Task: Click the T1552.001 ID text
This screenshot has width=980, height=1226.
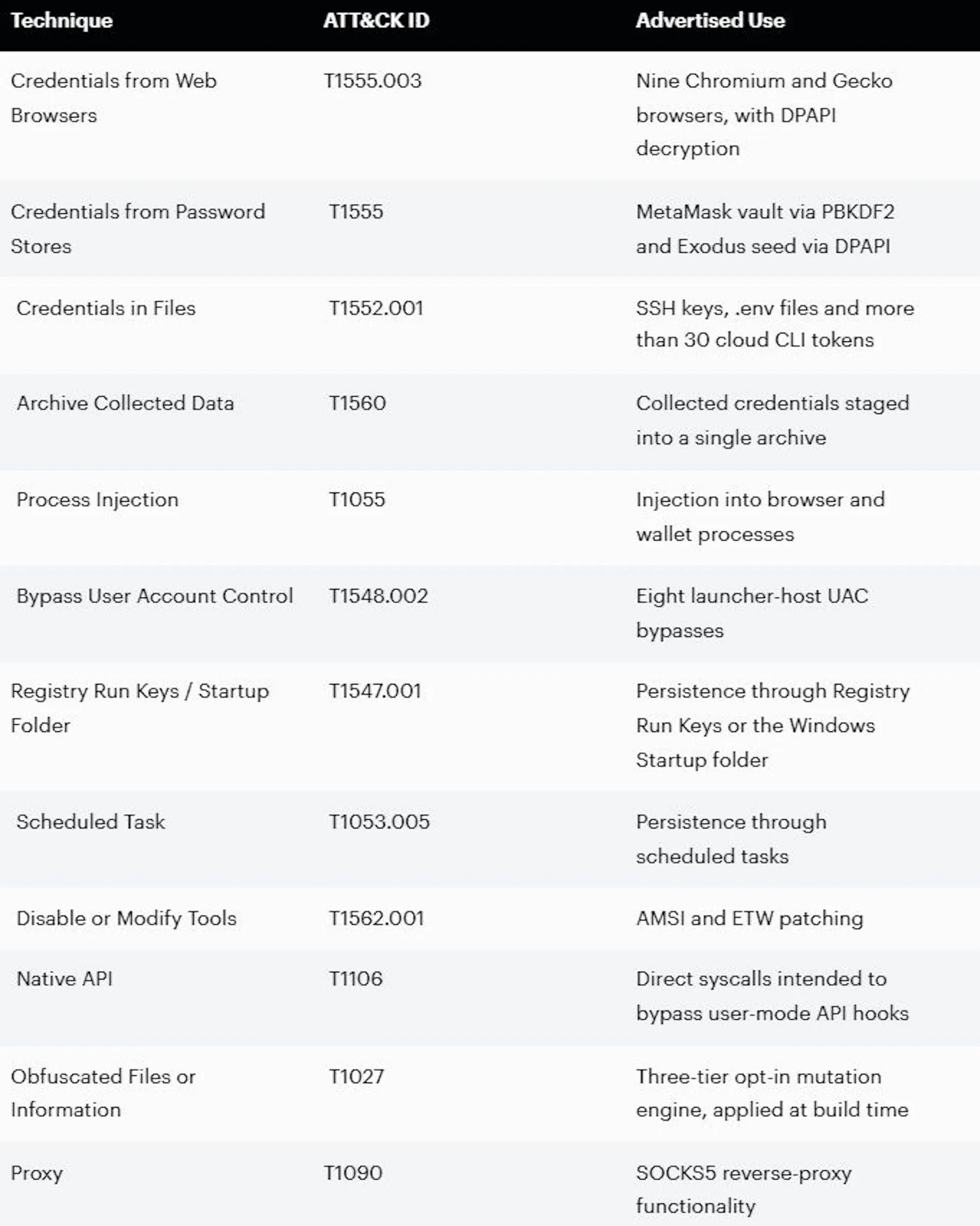Action: click(376, 309)
